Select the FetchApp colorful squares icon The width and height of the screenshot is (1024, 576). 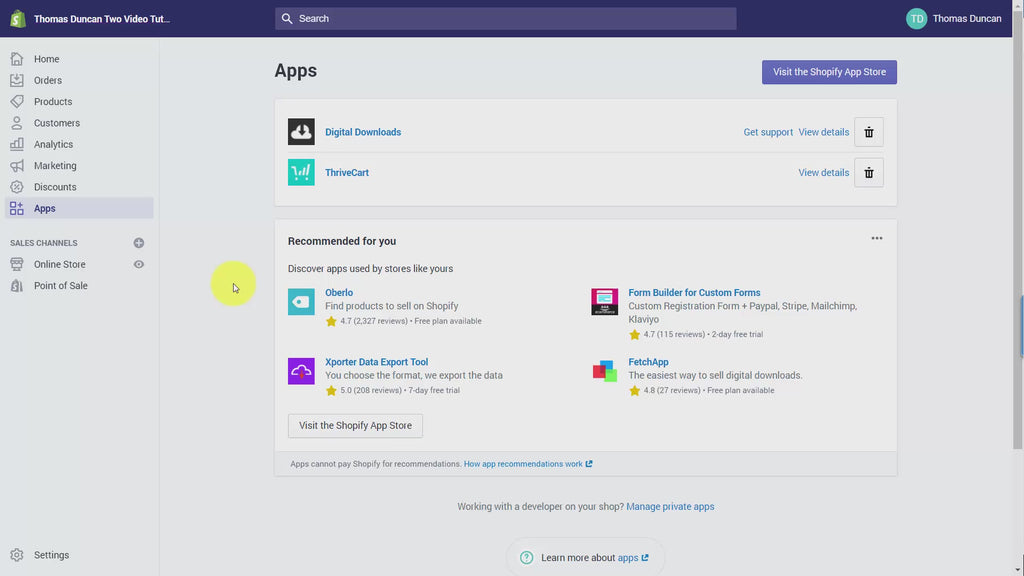(x=605, y=371)
